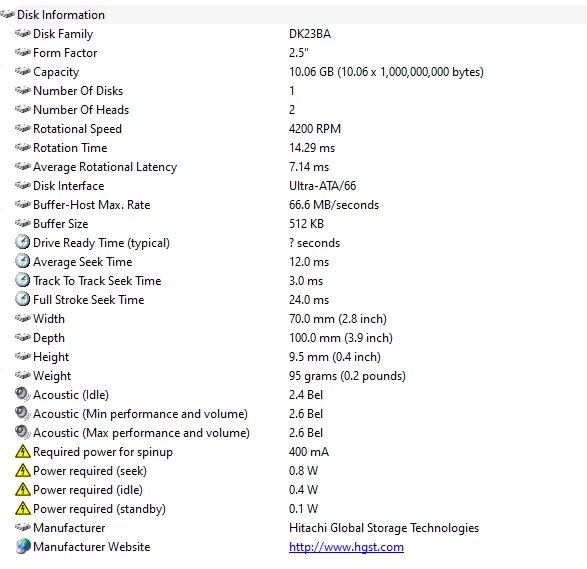Click the warning icon beside Power required (idle)
The width and height of the screenshot is (587, 569).
(22, 490)
